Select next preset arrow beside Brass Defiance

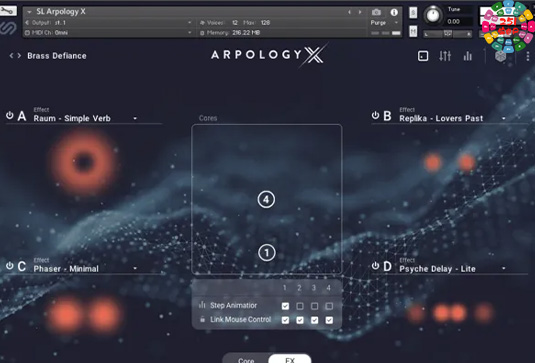19,56
